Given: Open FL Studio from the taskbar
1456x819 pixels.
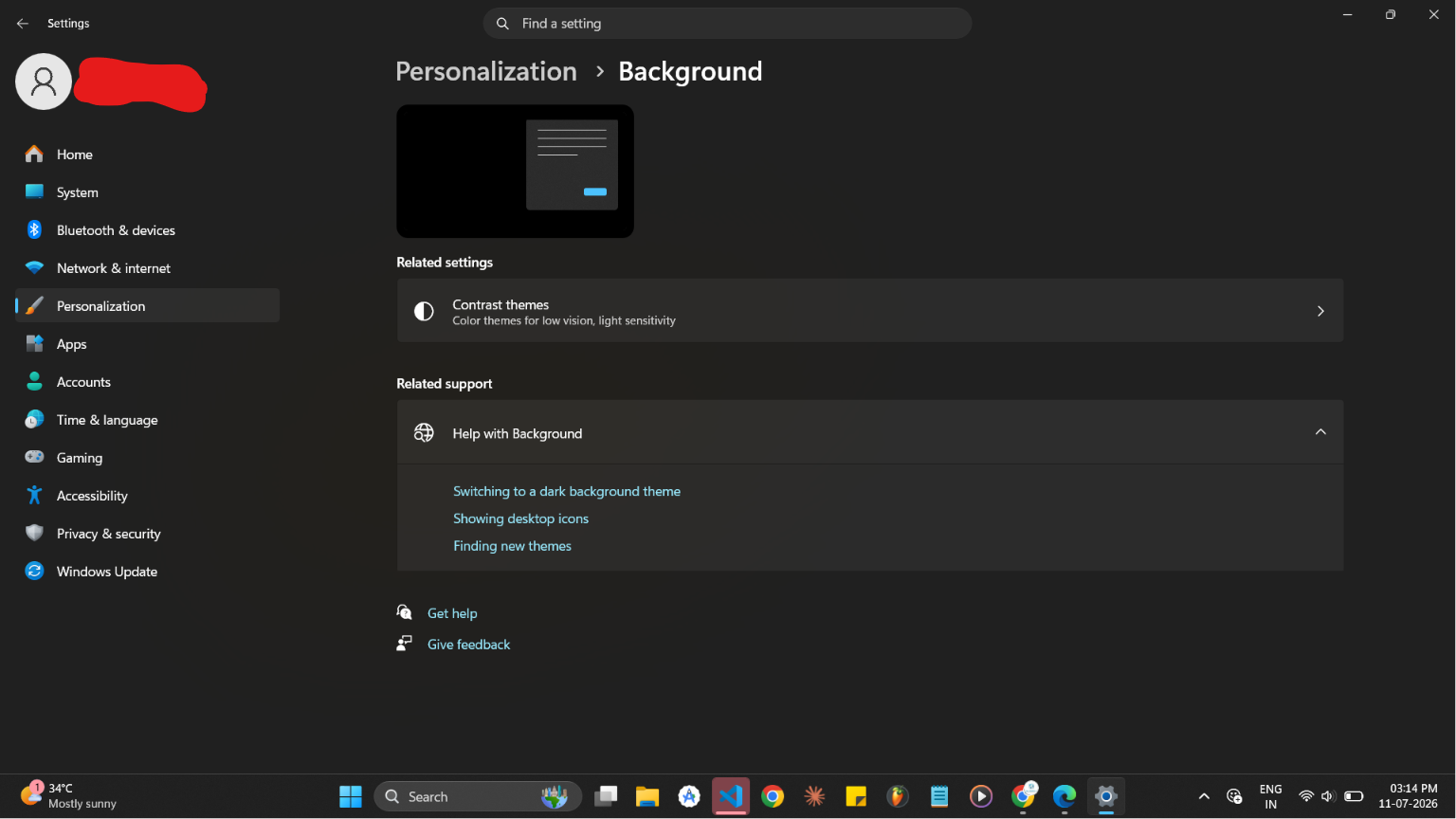Looking at the screenshot, I should [898, 796].
